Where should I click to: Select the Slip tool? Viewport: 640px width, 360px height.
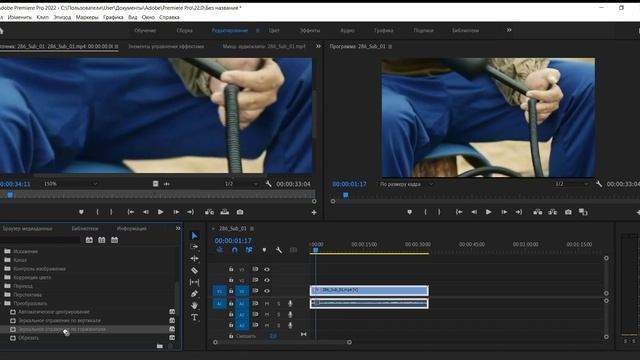(194, 282)
